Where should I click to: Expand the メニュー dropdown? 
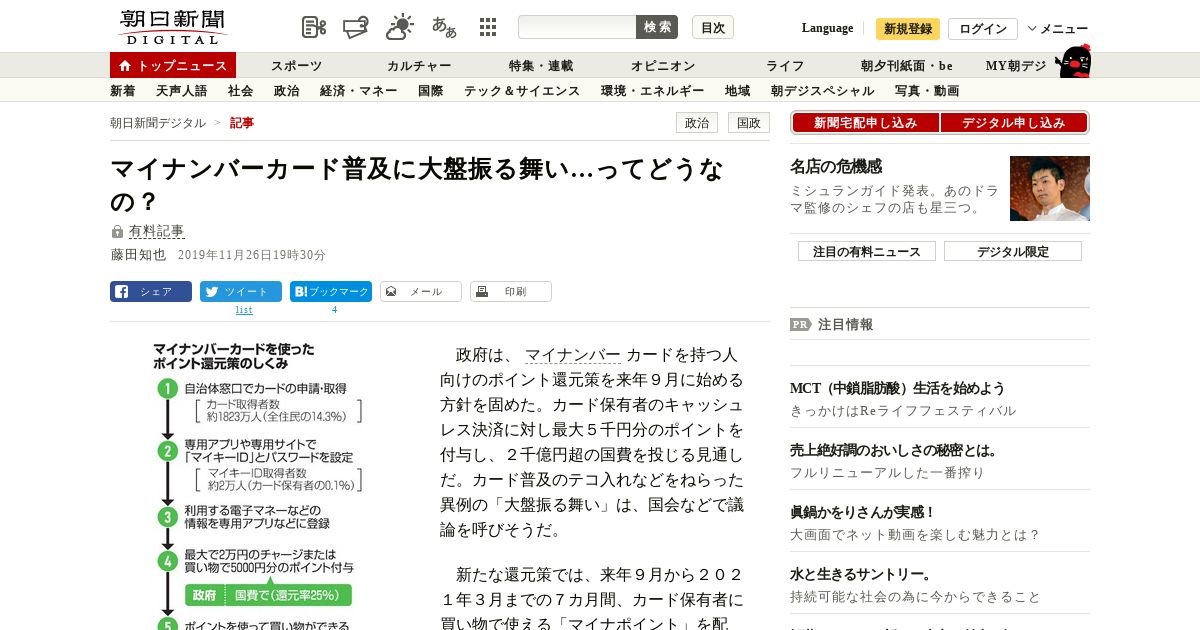click(x=1057, y=29)
